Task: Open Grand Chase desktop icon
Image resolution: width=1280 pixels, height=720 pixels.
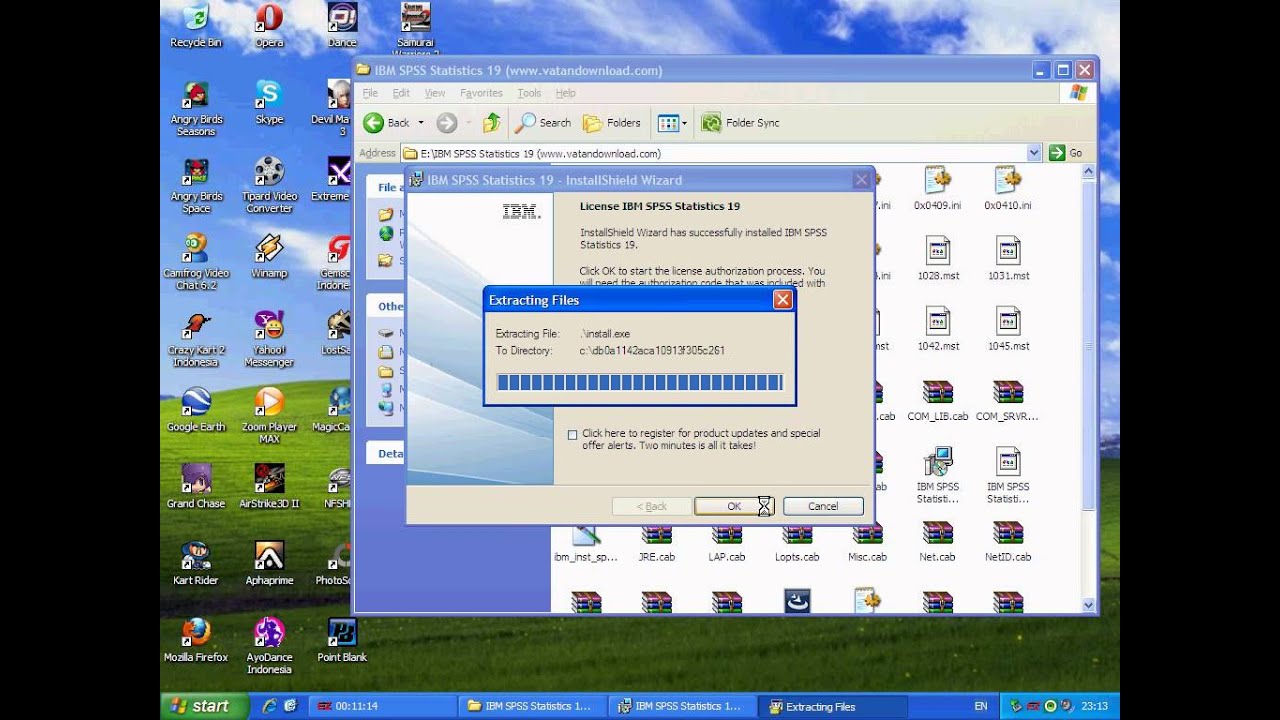Action: [196, 487]
